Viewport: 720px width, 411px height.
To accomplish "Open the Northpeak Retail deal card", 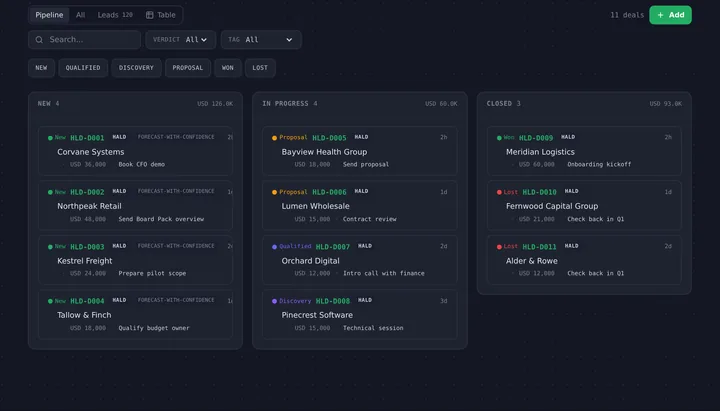I will tap(135, 205).
